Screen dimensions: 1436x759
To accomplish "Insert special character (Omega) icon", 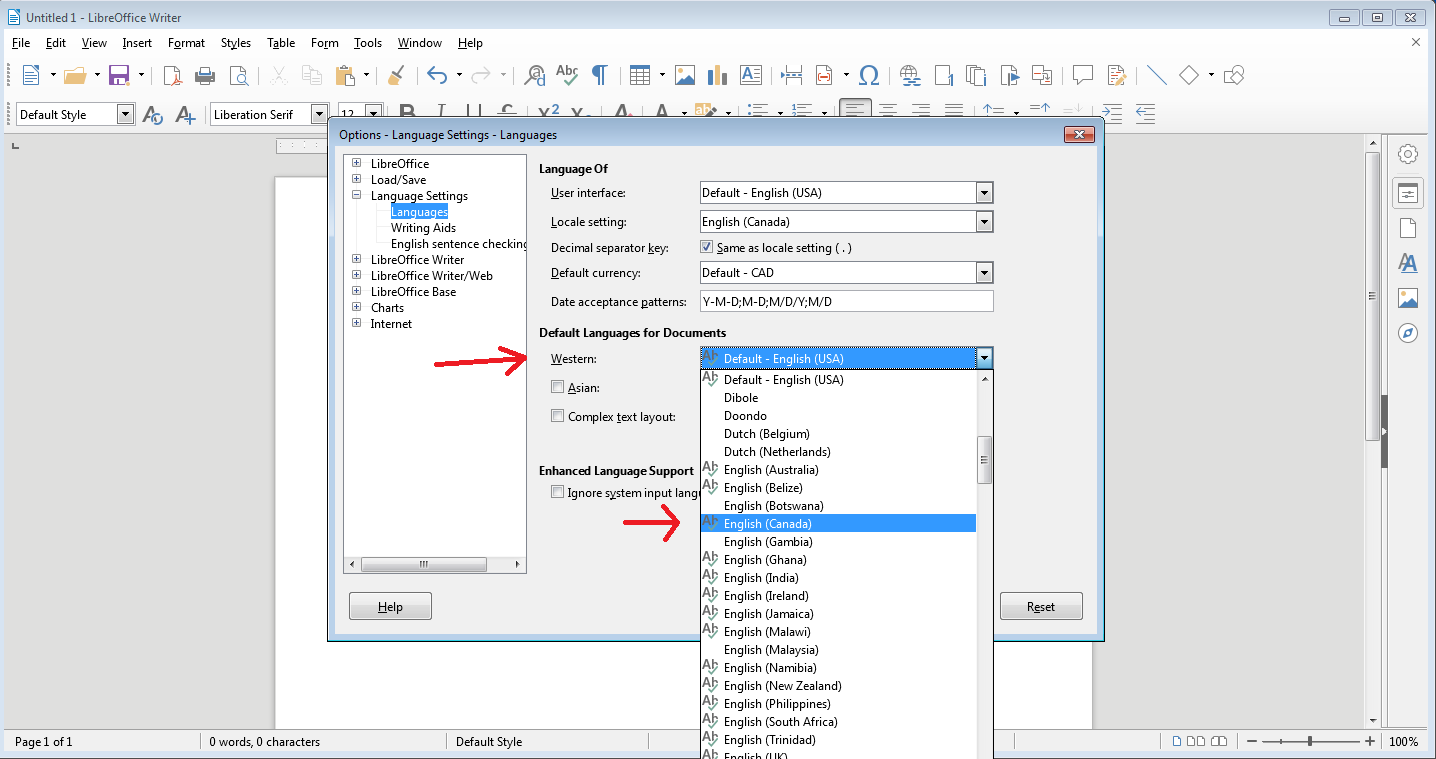I will tap(869, 75).
